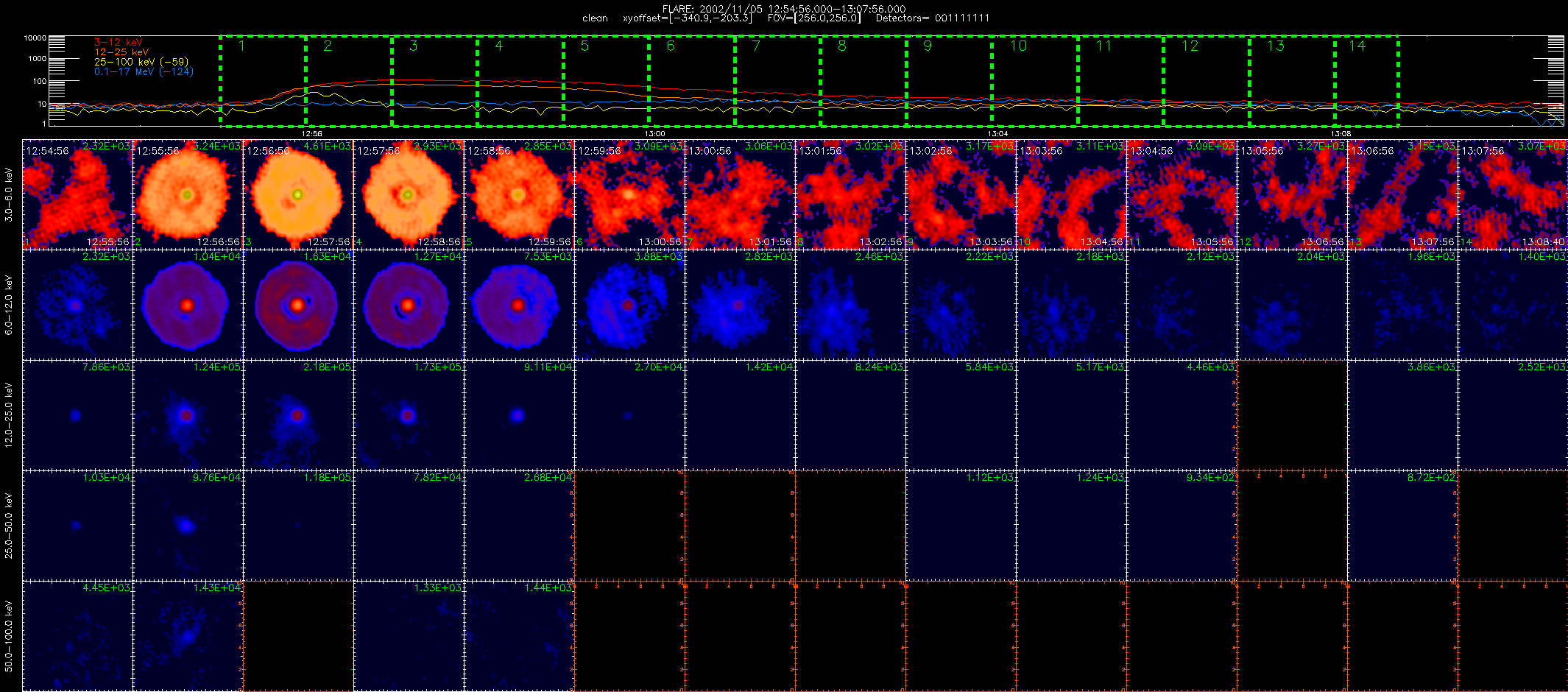Select interval 9 box in the light curve
Screen dimensions: 1568x692
(x=949, y=80)
